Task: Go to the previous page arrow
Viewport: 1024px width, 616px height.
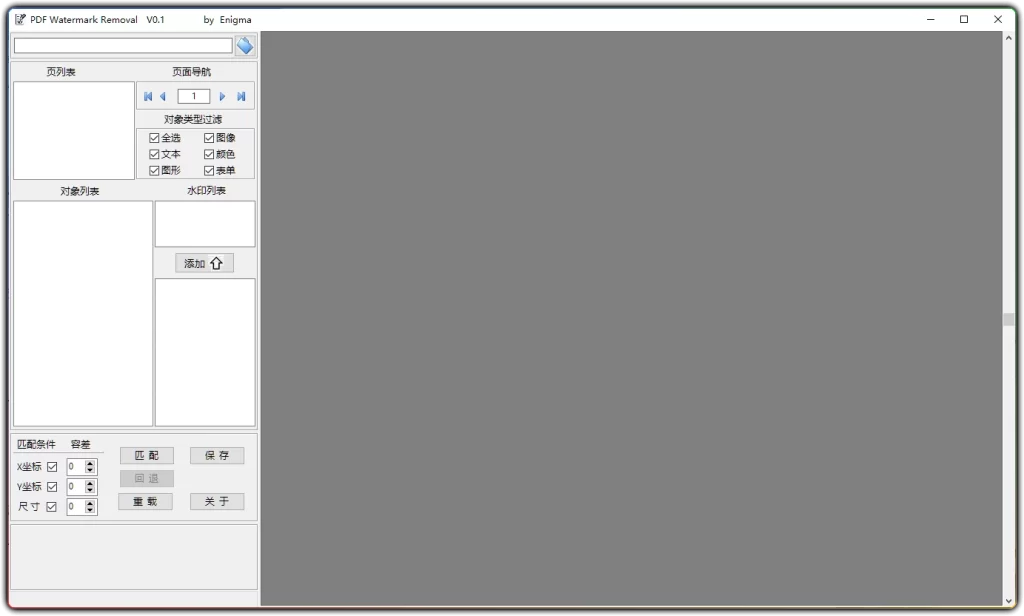Action: (163, 96)
